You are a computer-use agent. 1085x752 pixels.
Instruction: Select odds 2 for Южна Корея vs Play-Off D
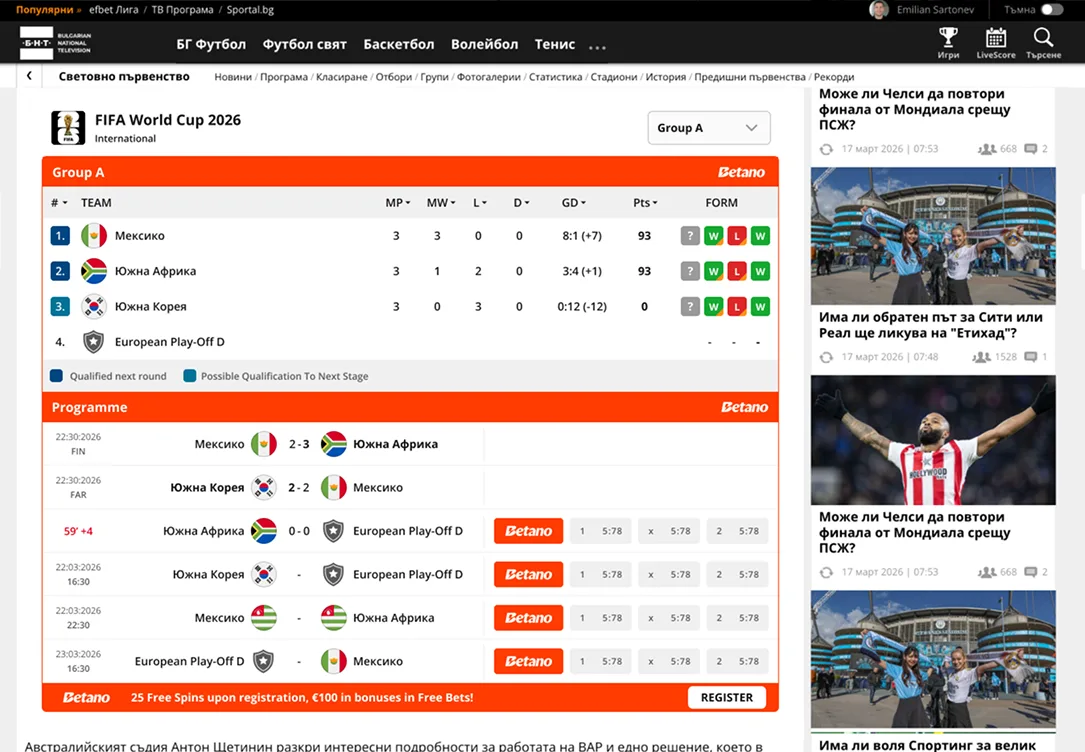(x=737, y=574)
